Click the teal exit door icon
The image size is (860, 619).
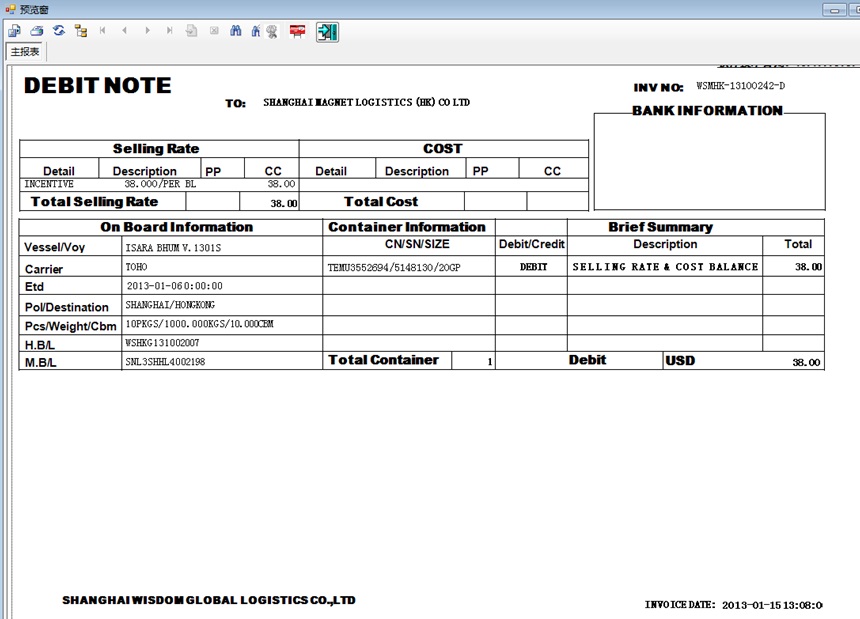(x=327, y=32)
